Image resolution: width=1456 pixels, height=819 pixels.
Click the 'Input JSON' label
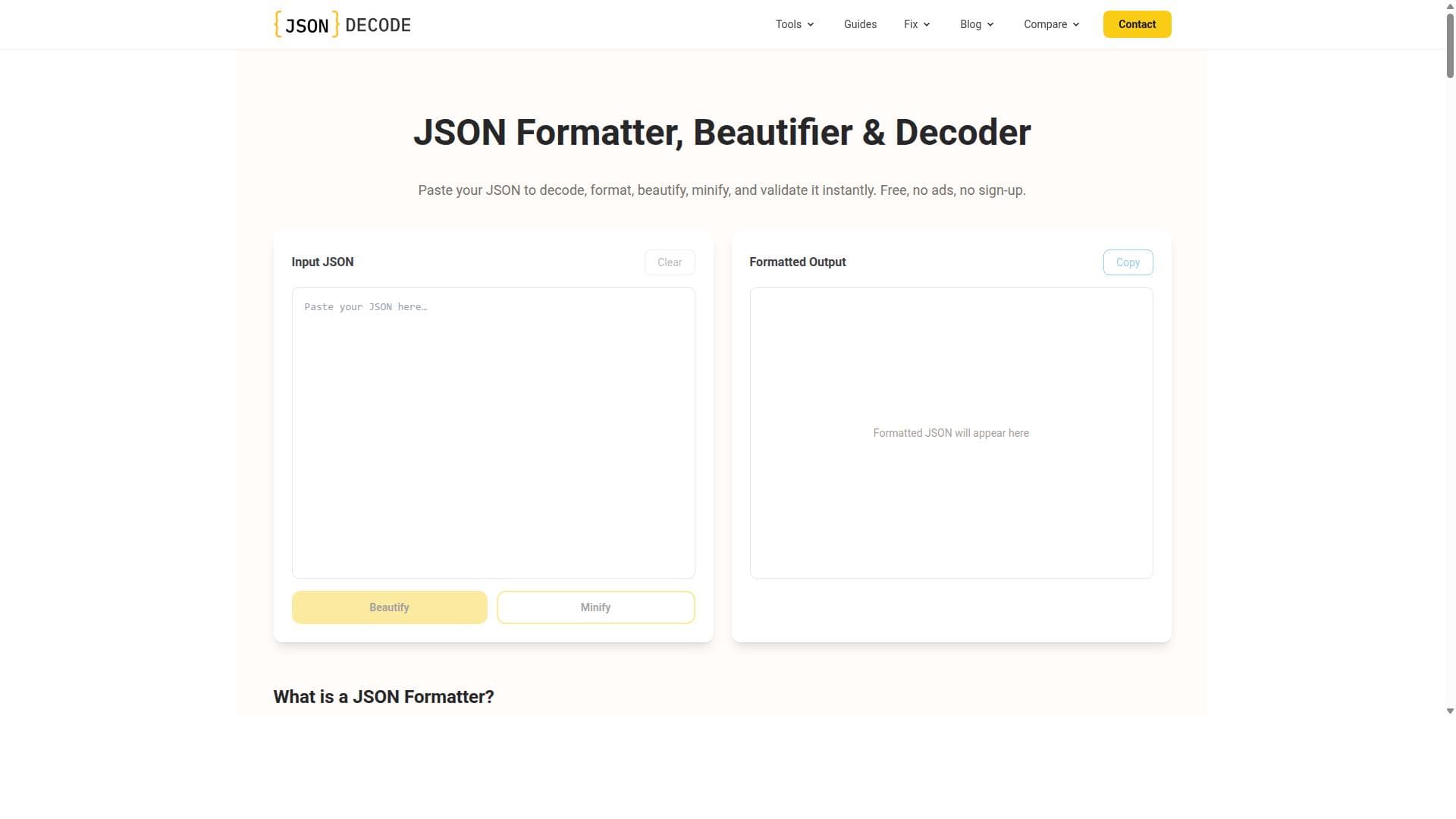(322, 262)
